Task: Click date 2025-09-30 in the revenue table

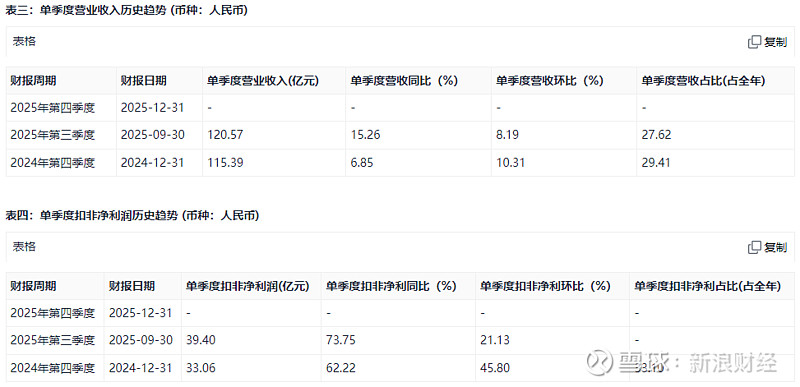Action: tap(153, 135)
